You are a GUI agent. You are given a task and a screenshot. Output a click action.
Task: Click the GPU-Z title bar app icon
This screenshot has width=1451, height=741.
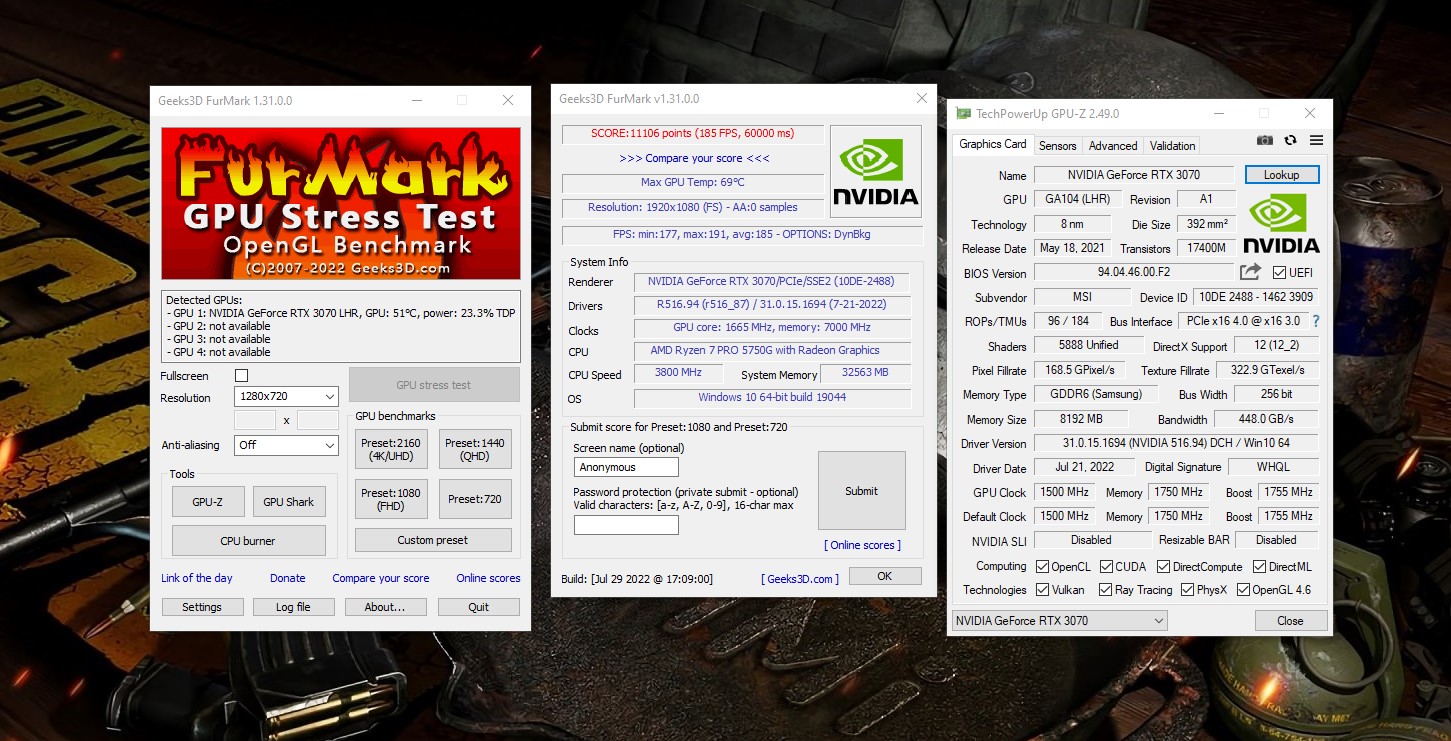963,114
